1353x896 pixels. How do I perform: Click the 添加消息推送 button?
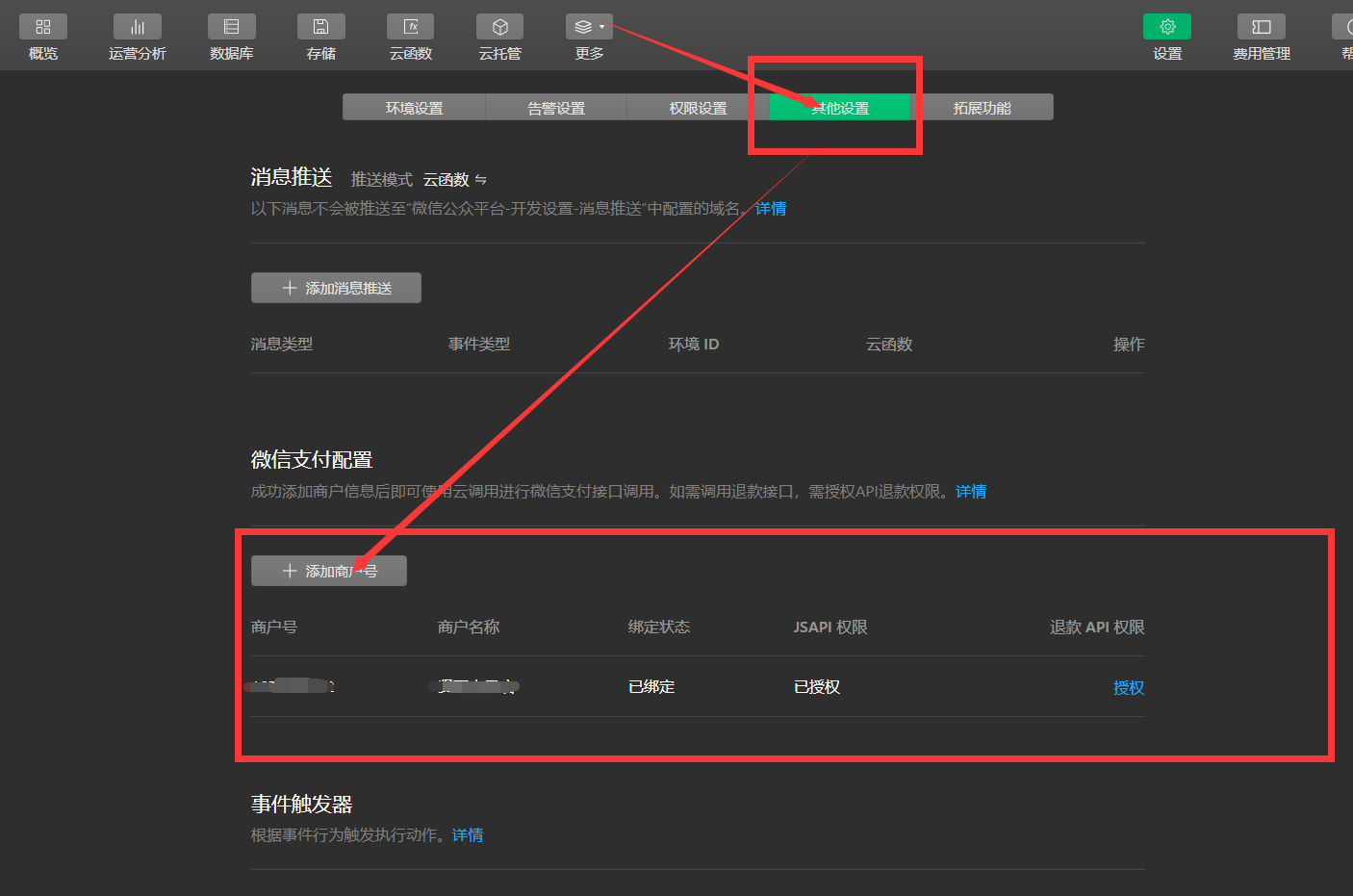[x=336, y=288]
